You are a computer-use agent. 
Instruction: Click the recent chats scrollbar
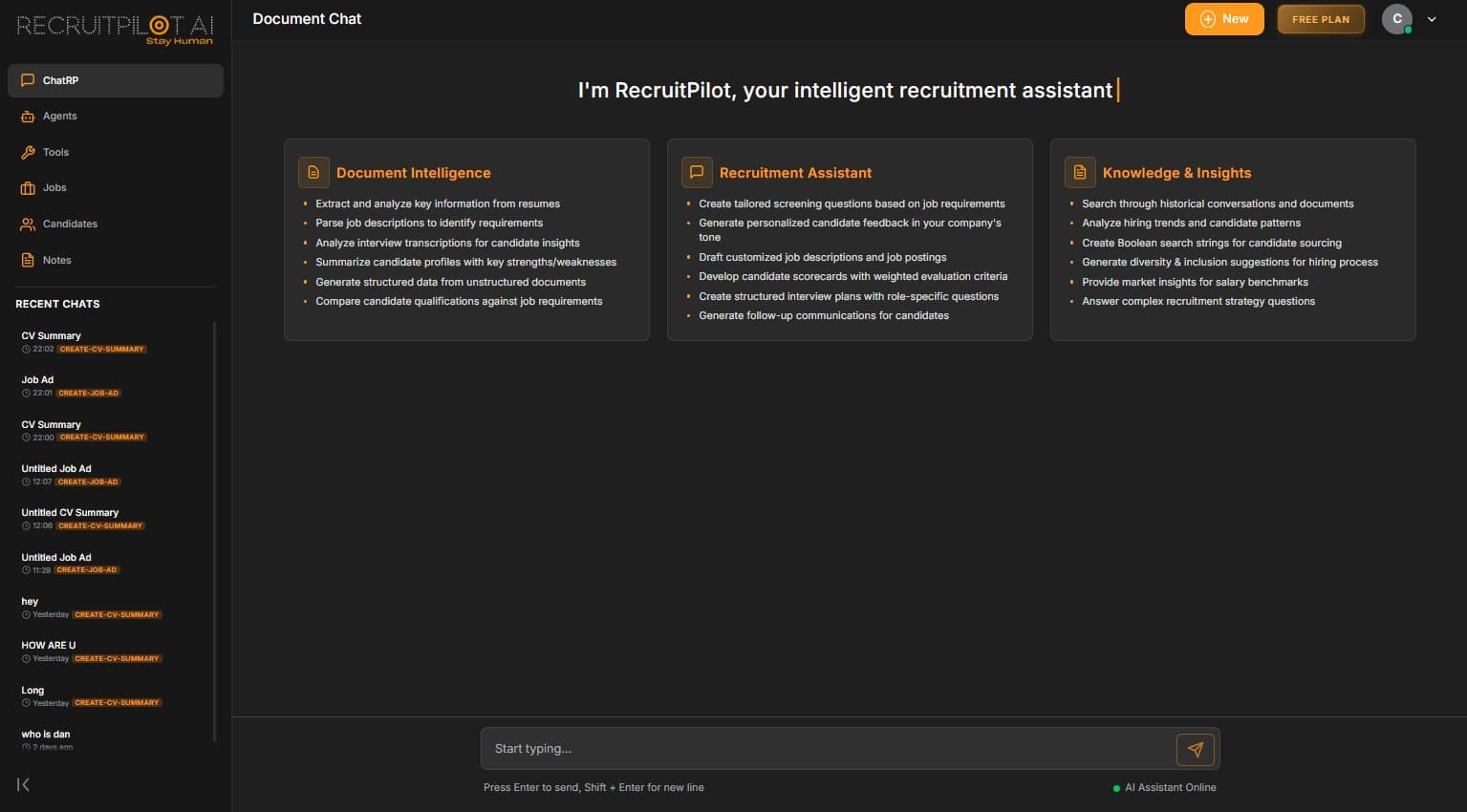pyautogui.click(x=215, y=531)
